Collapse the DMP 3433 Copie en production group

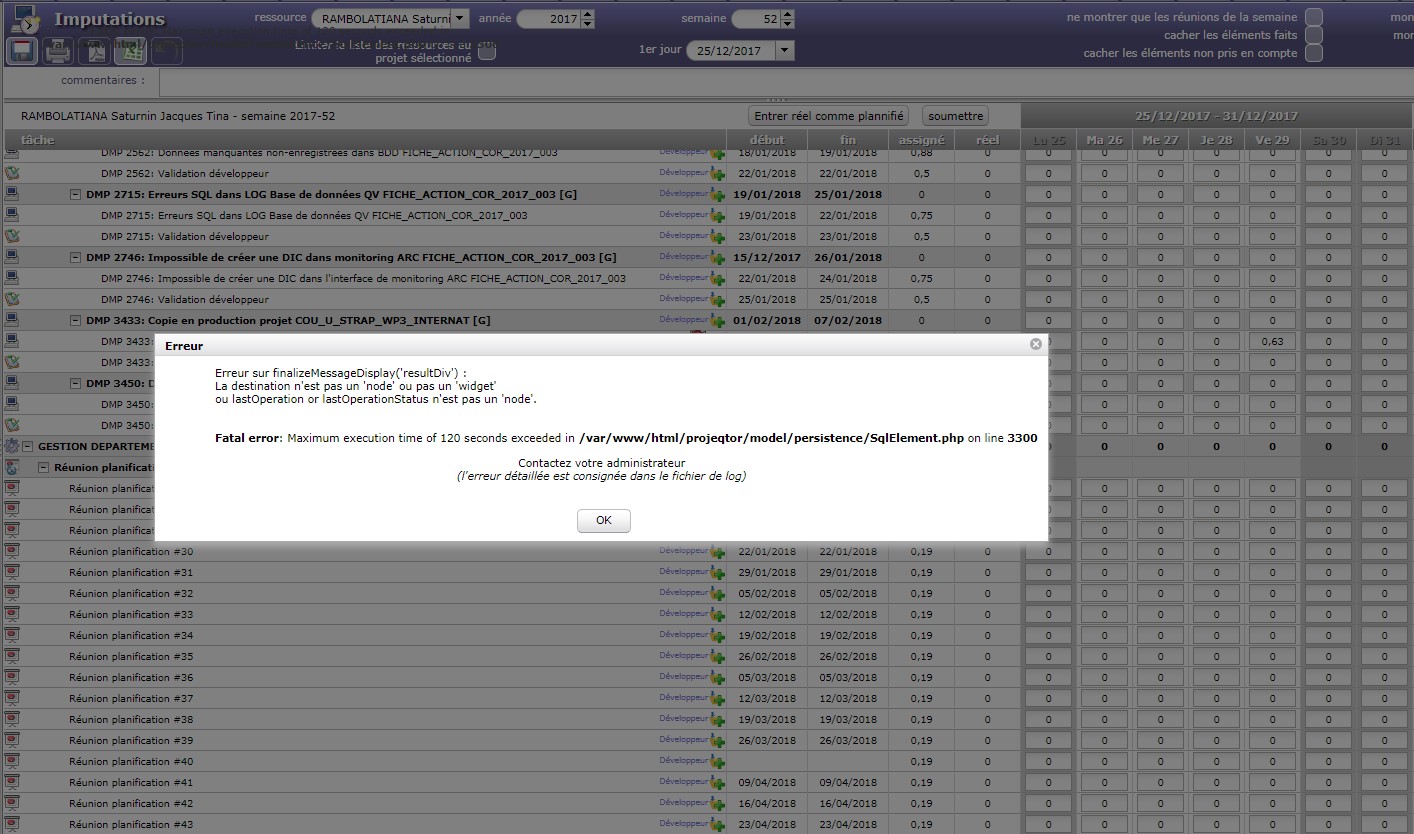(76, 320)
